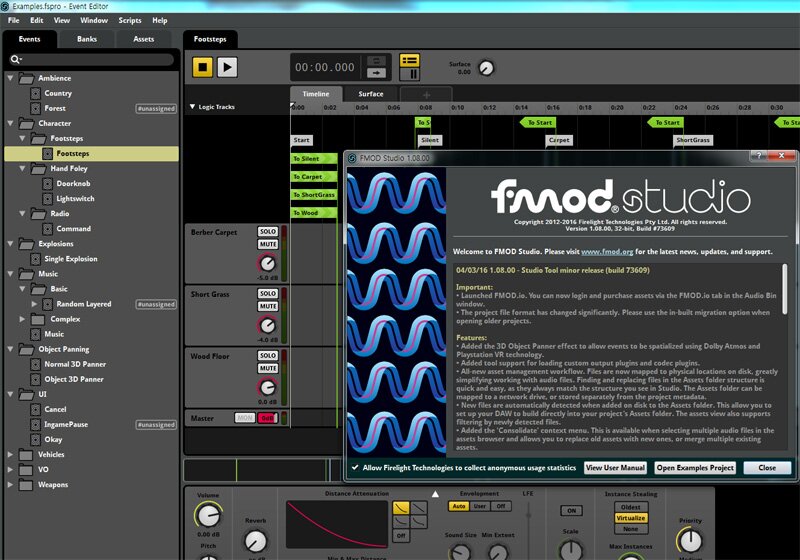Click the Okay event icon

click(x=35, y=439)
